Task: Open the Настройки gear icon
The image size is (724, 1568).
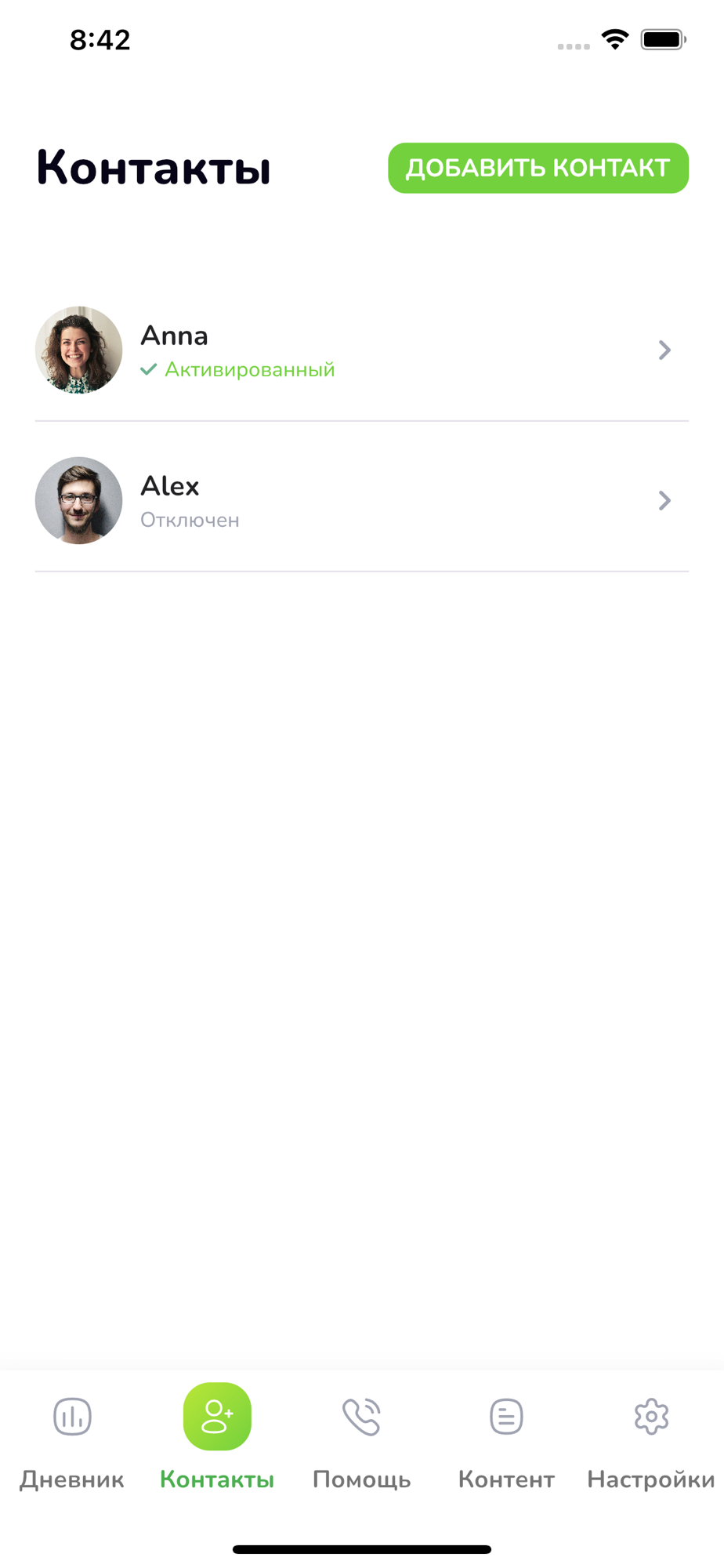Action: click(x=651, y=1417)
